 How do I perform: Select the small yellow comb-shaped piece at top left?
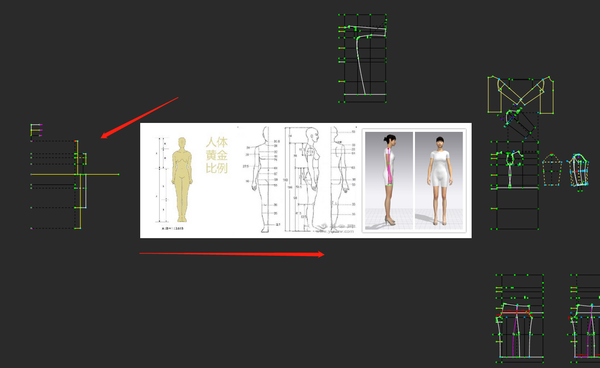point(36,130)
